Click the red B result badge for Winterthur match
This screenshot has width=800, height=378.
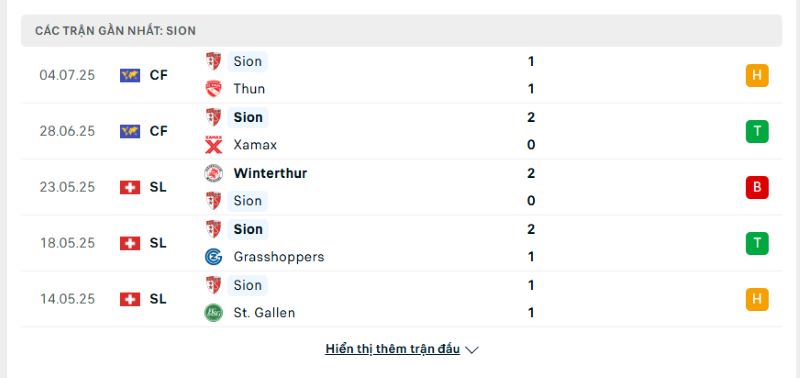pos(757,187)
